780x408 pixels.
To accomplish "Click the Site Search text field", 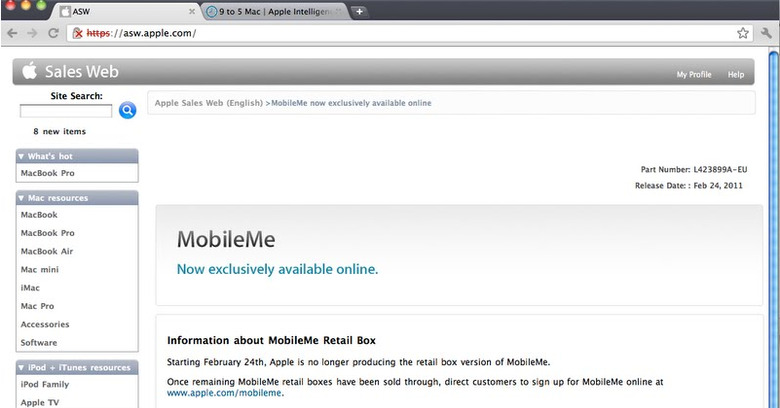I will tap(66, 111).
